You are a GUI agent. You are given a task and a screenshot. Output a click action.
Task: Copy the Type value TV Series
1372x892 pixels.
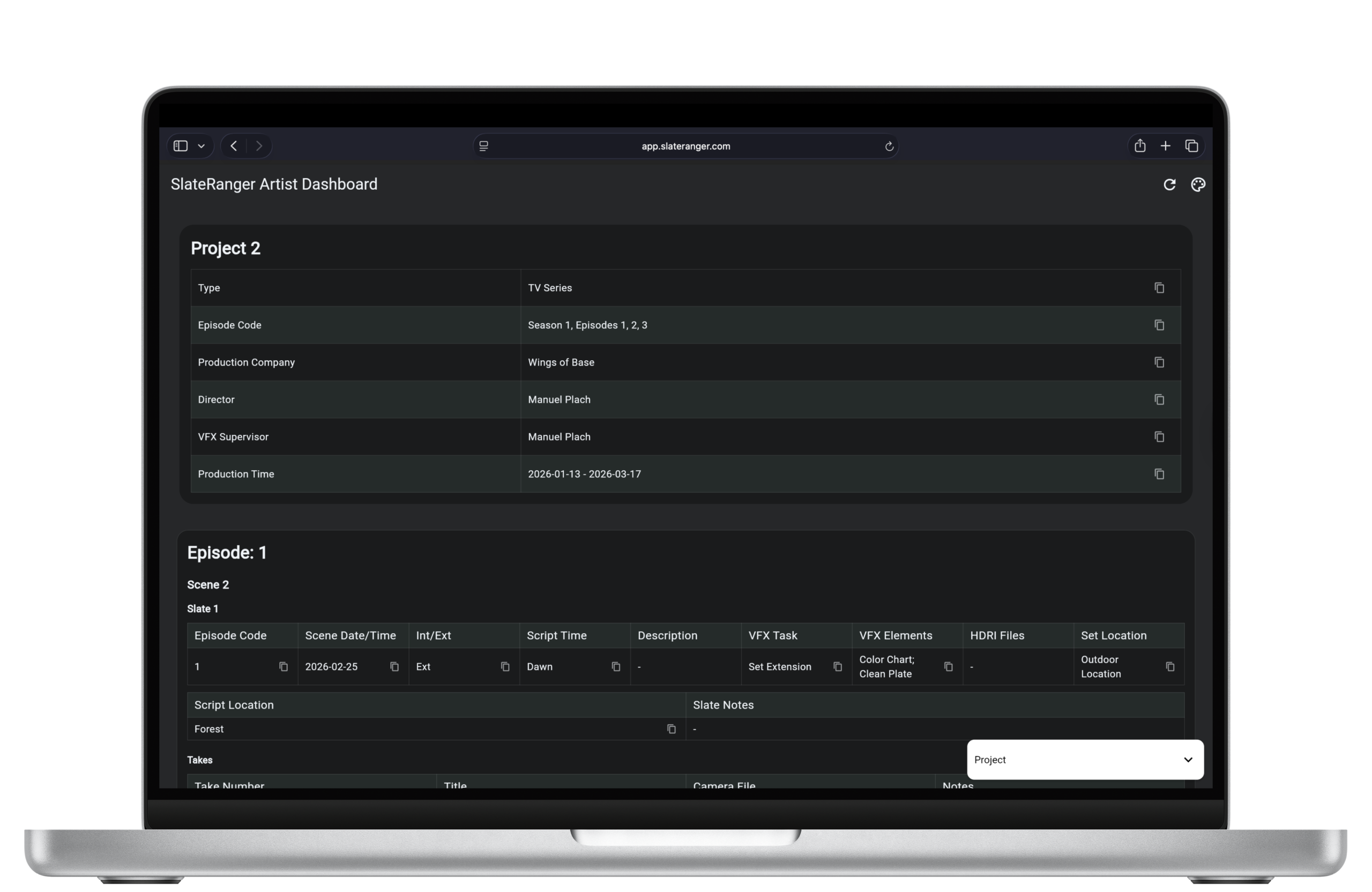[1159, 288]
